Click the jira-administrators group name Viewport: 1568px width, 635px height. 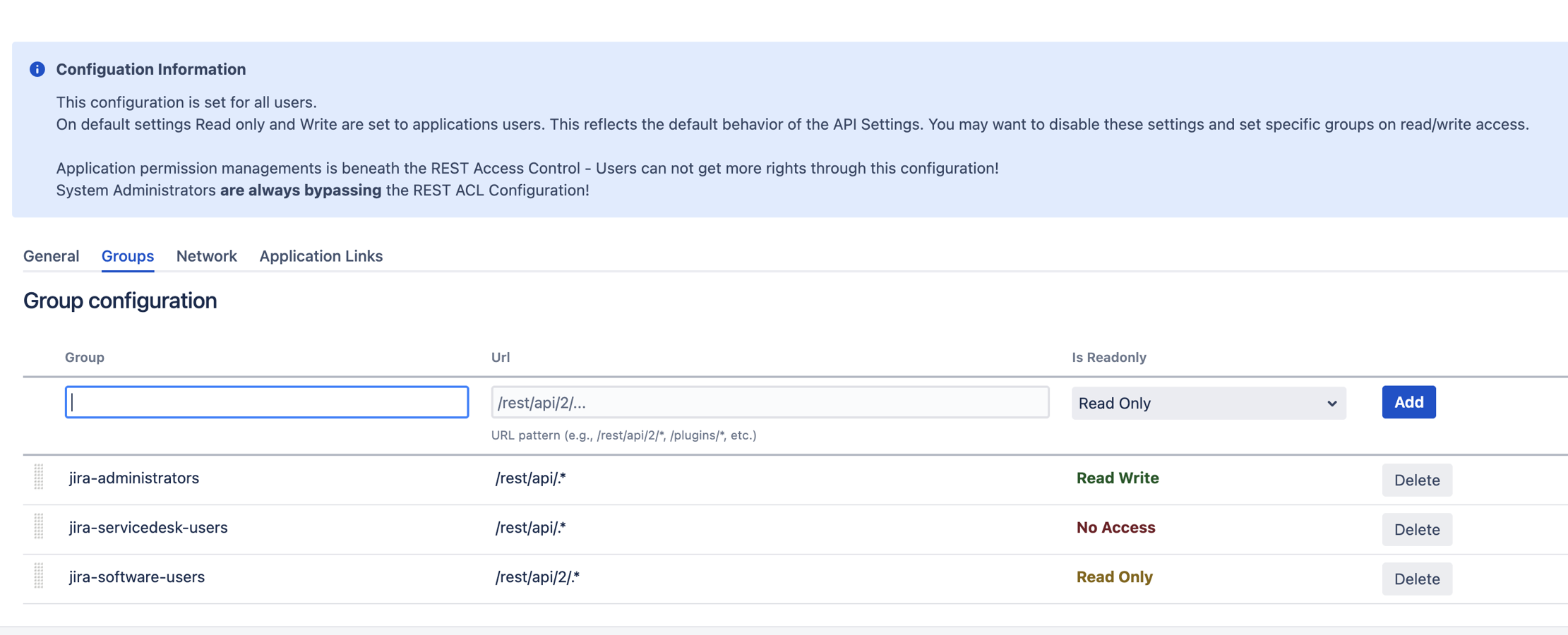tap(134, 478)
